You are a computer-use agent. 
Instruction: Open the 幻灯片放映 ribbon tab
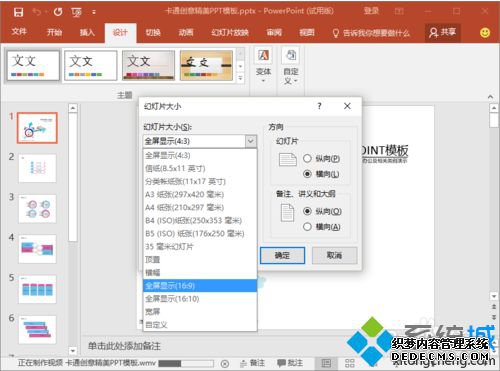tap(230, 32)
